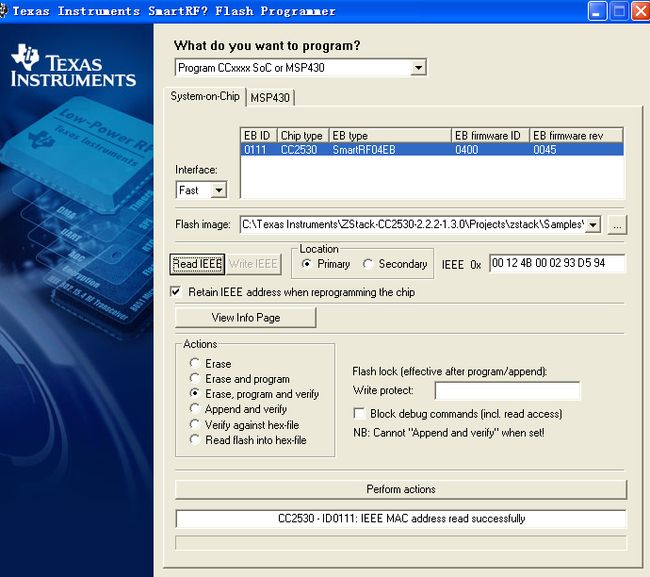This screenshot has width=650, height=577.
Task: Click the Perform actions button
Action: (401, 490)
